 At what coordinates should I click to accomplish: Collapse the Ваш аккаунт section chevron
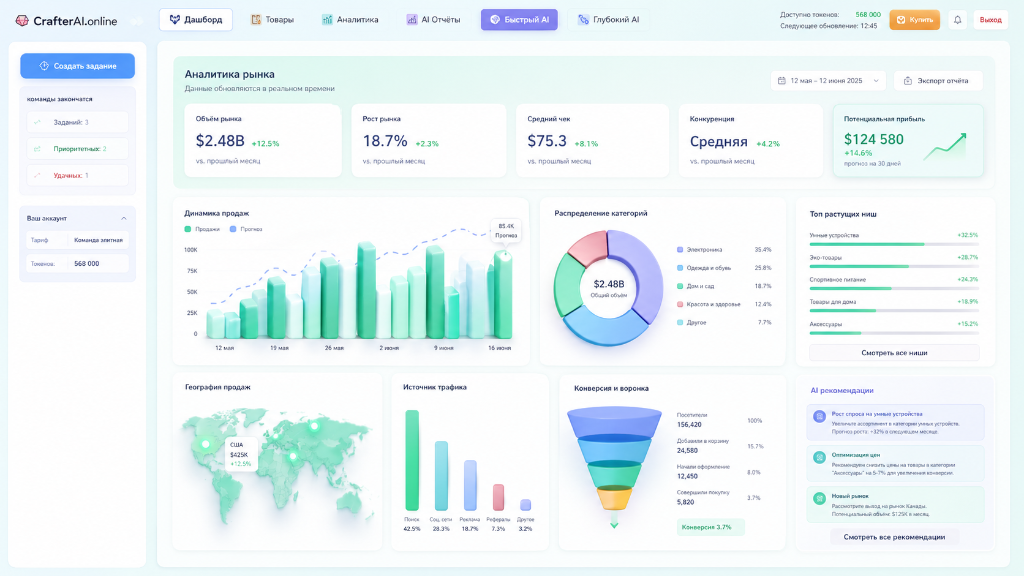click(x=123, y=218)
